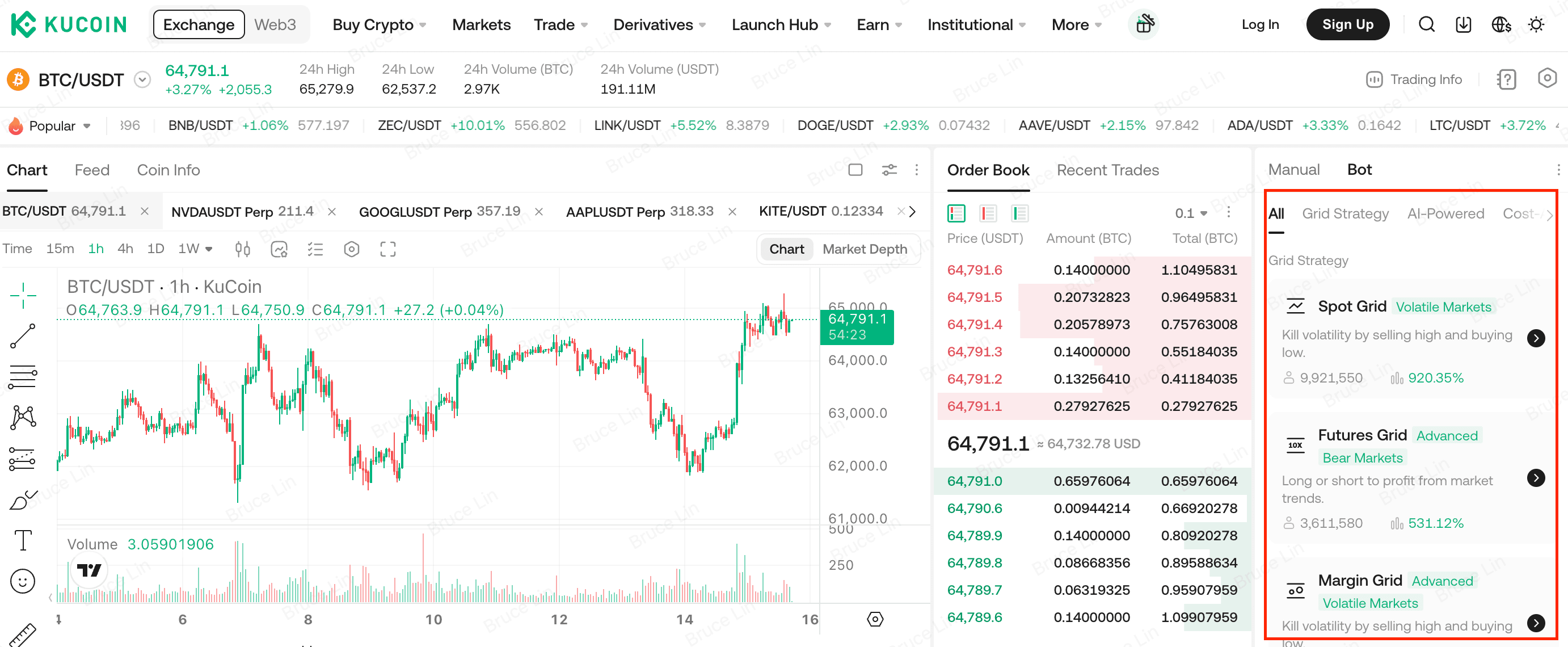1568x647 pixels.
Task: Select the text annotation tool
Action: pyautogui.click(x=23, y=540)
